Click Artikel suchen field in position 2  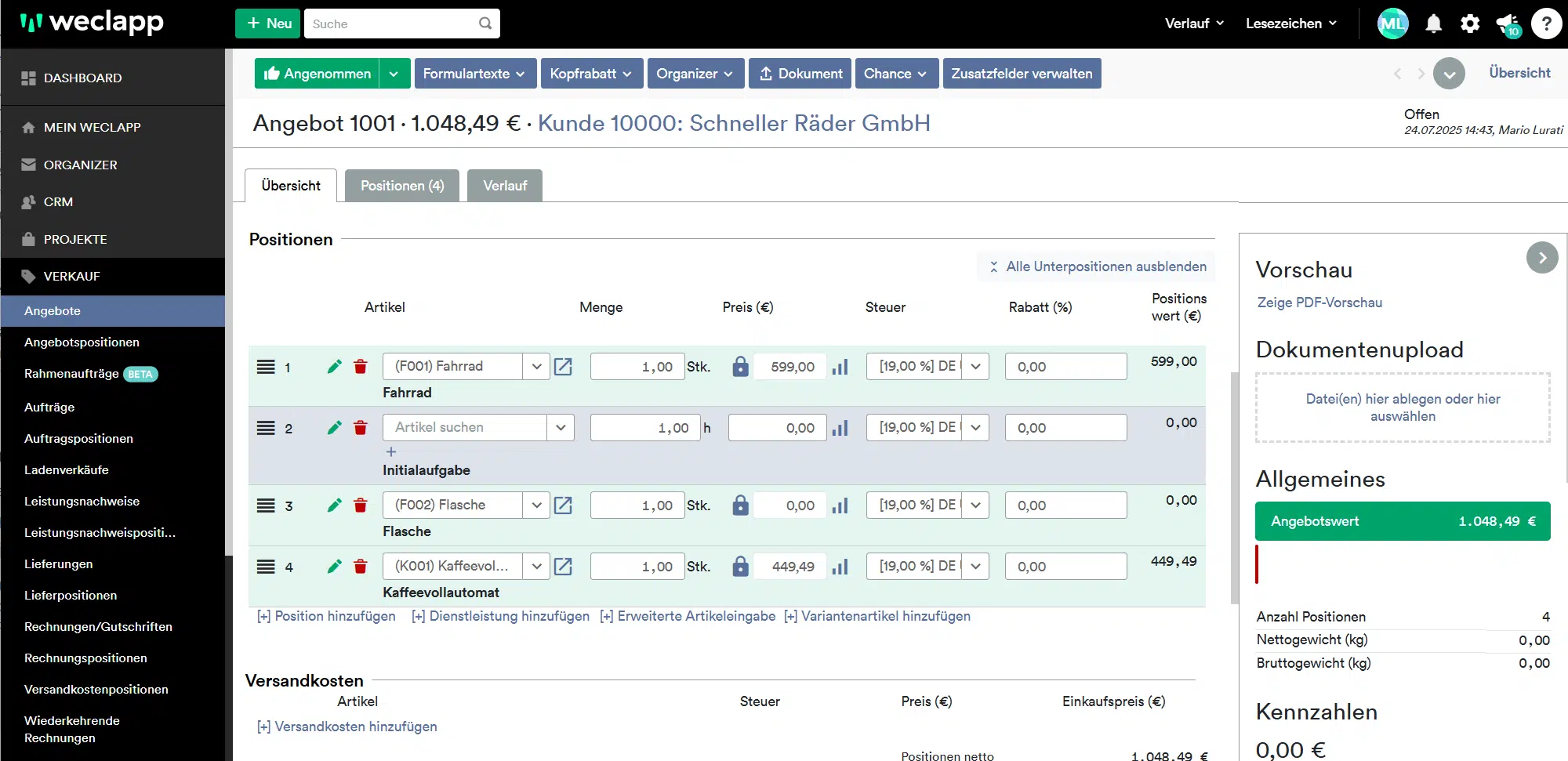click(465, 427)
